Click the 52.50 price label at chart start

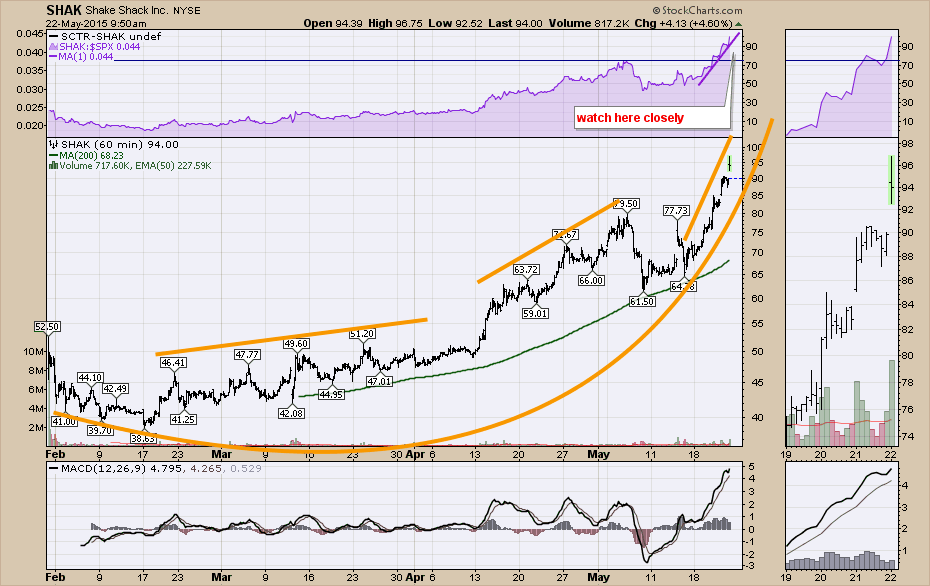click(47, 327)
